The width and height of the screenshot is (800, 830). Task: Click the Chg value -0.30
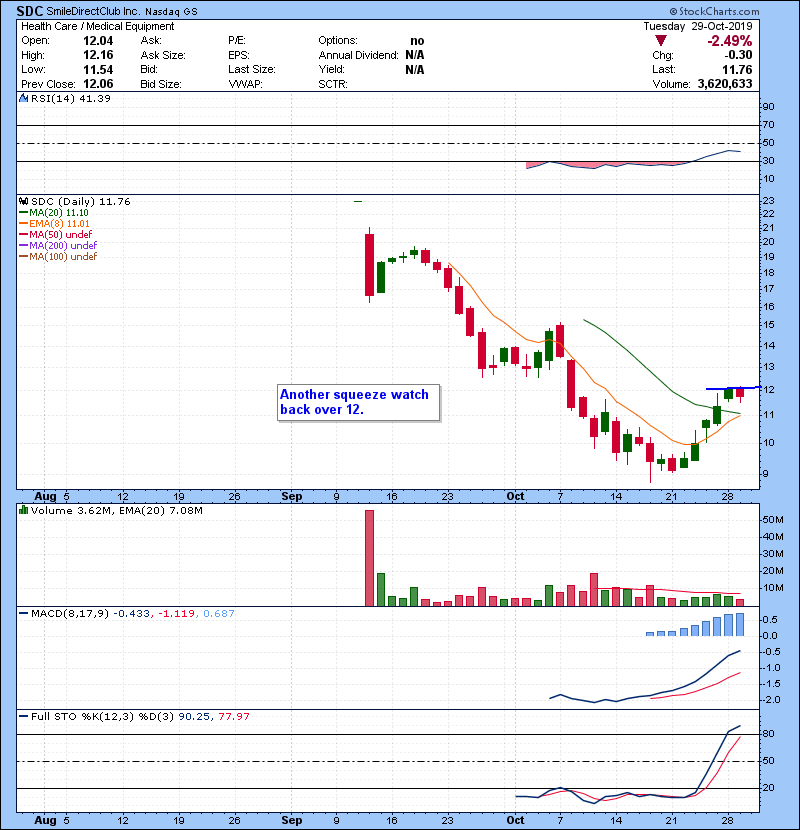tap(738, 55)
